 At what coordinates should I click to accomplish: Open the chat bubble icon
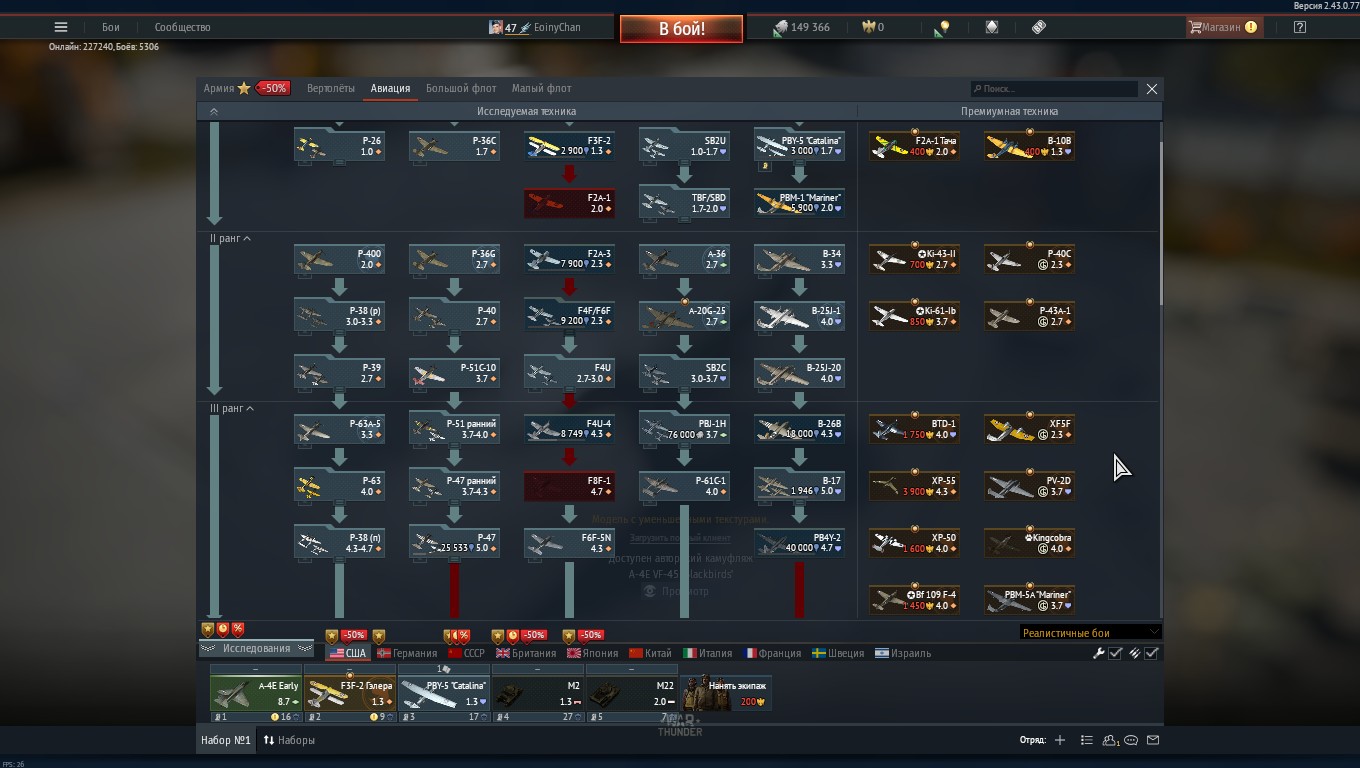point(1131,740)
